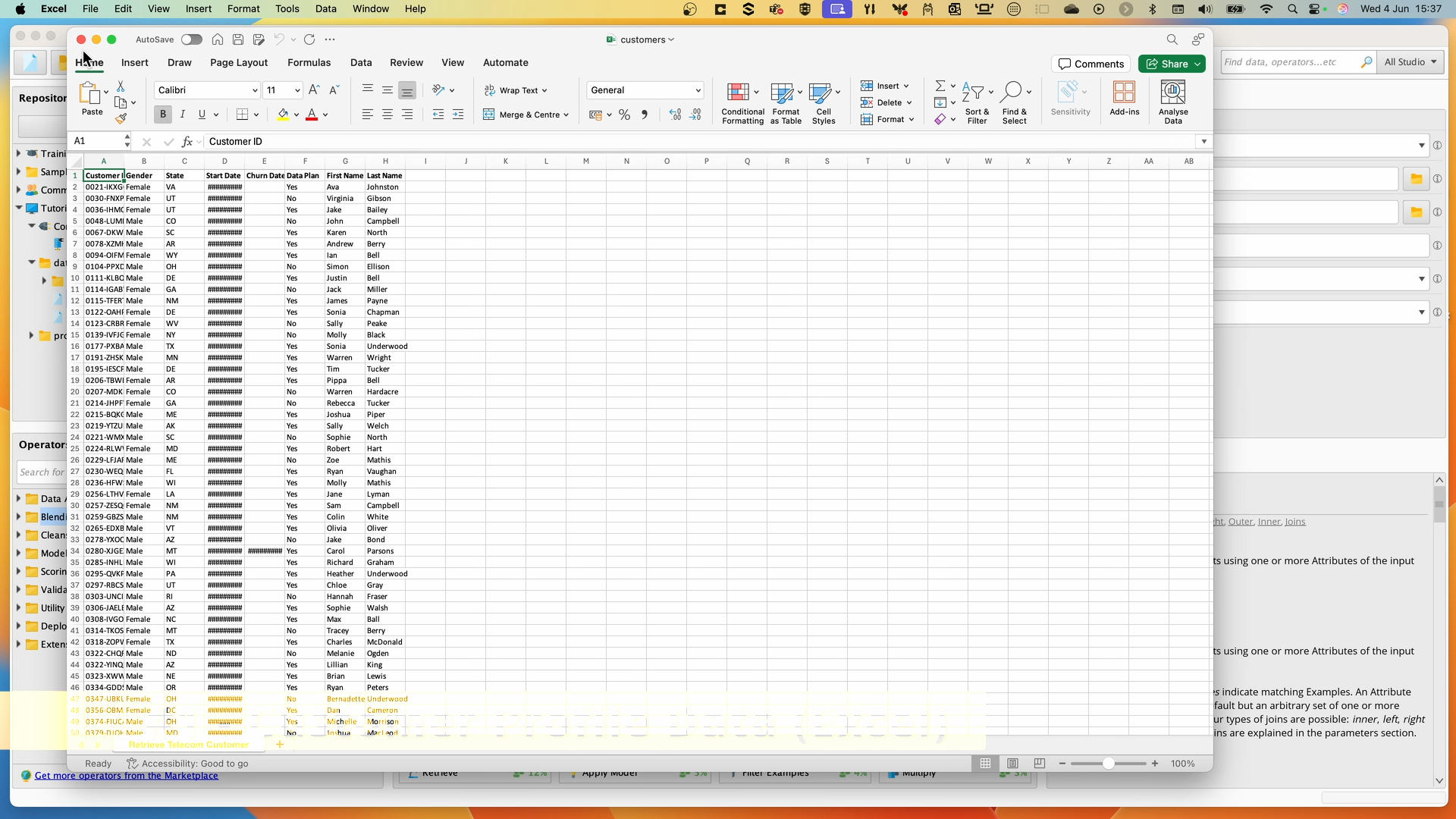Open the General number format dropdown

(645, 89)
